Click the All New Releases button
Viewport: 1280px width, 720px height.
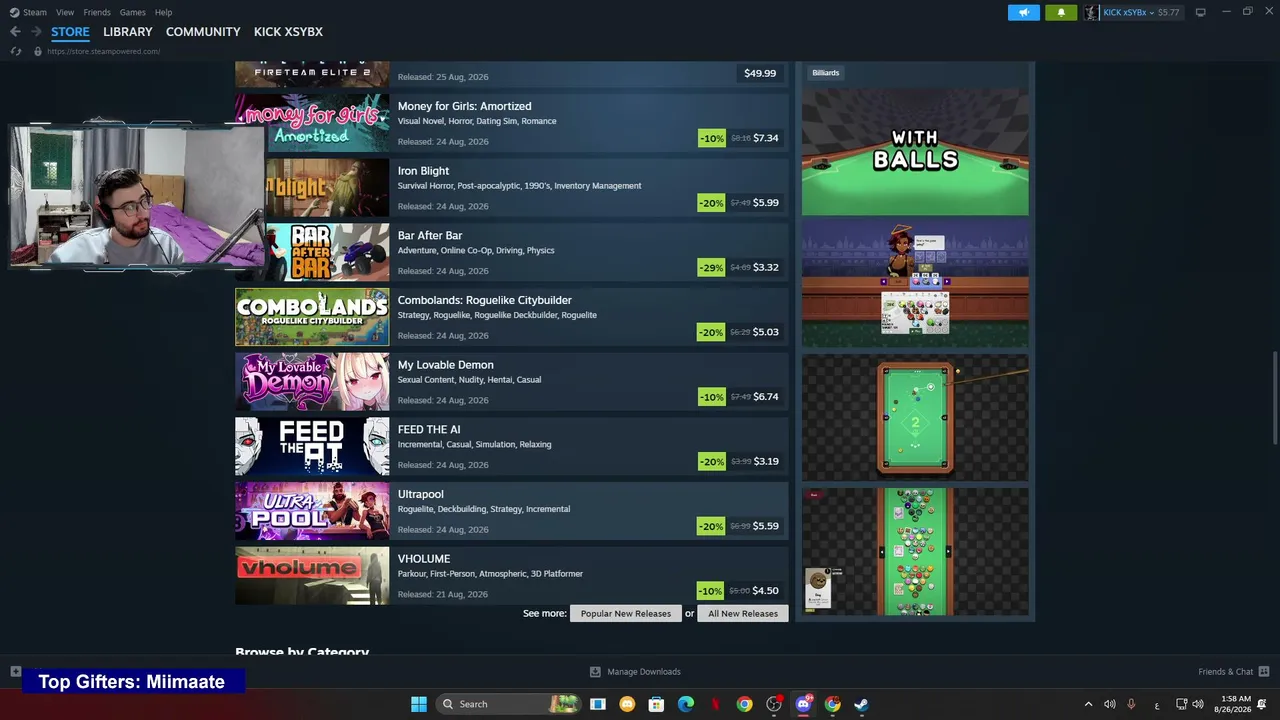[743, 613]
